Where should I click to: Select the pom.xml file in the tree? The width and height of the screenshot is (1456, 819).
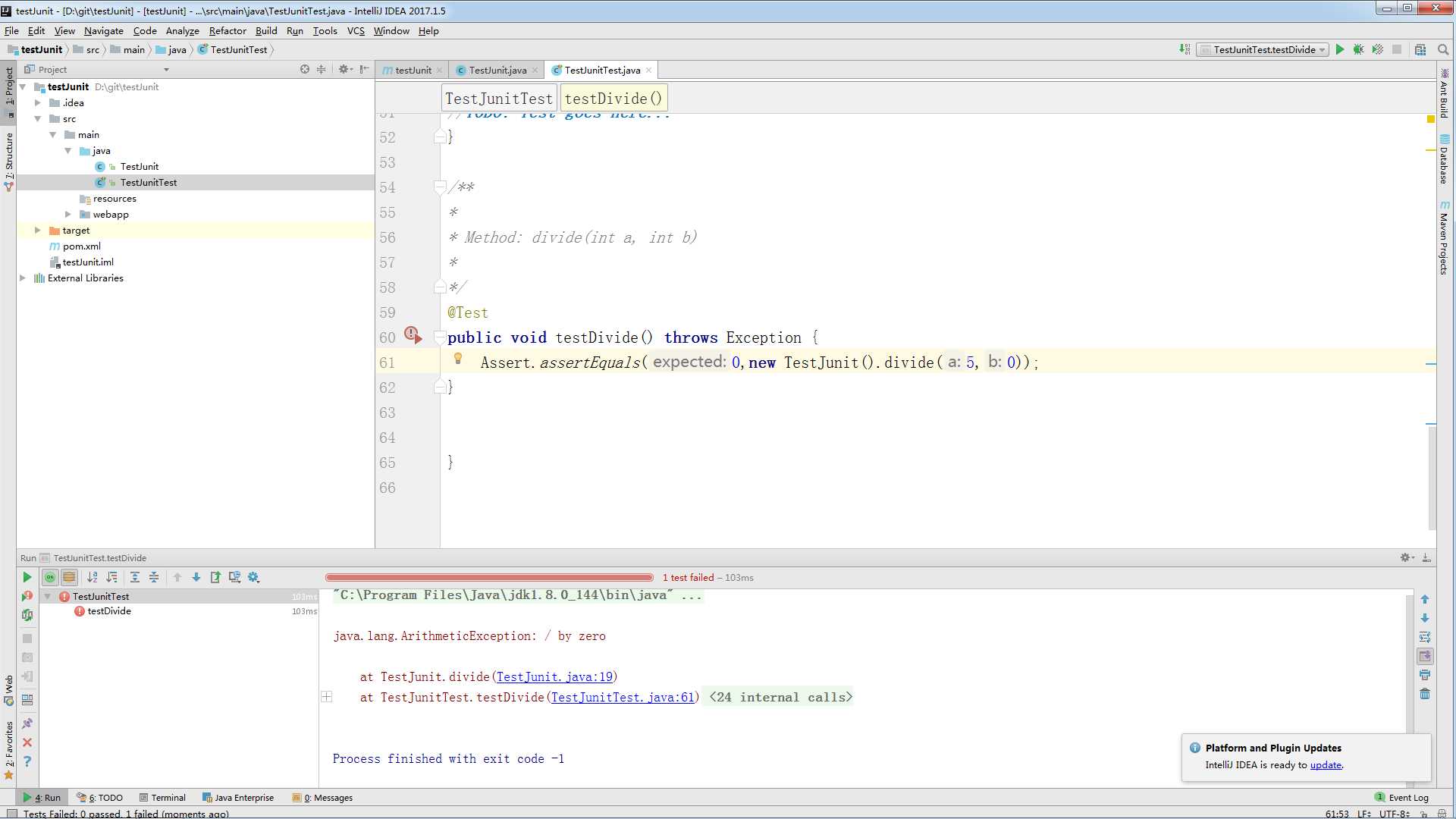pyautogui.click(x=81, y=246)
